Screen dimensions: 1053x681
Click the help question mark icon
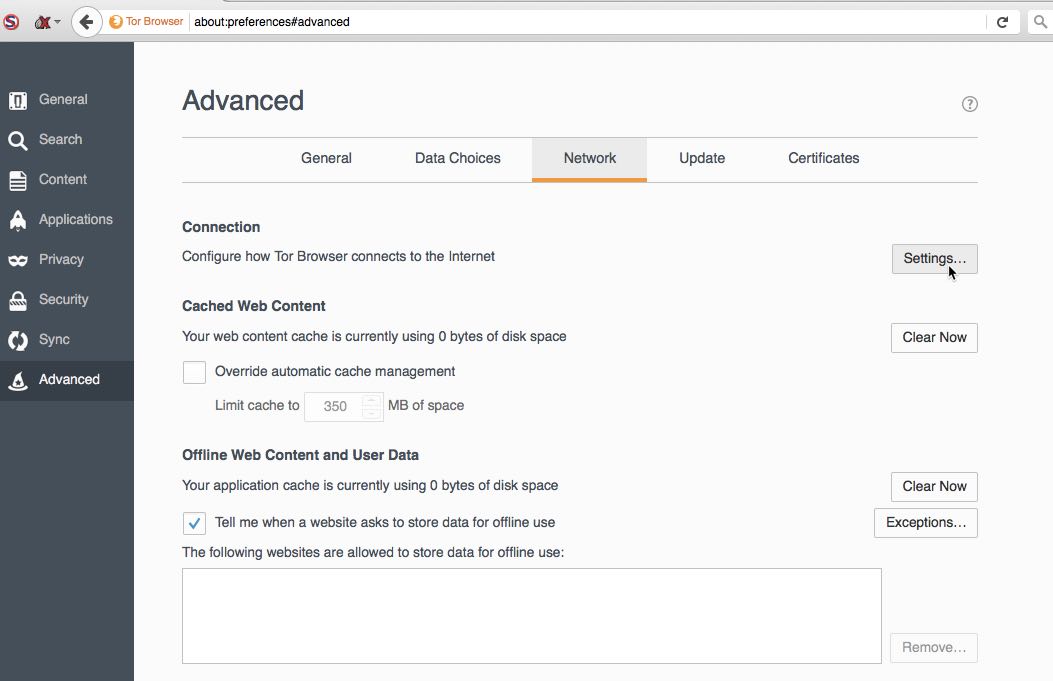(969, 104)
